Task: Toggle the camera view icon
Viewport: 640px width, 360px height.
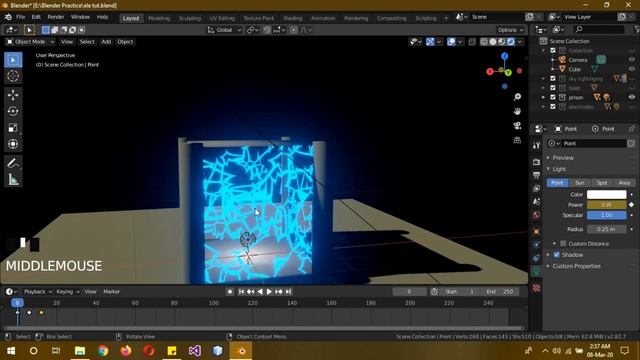Action: 517,125
